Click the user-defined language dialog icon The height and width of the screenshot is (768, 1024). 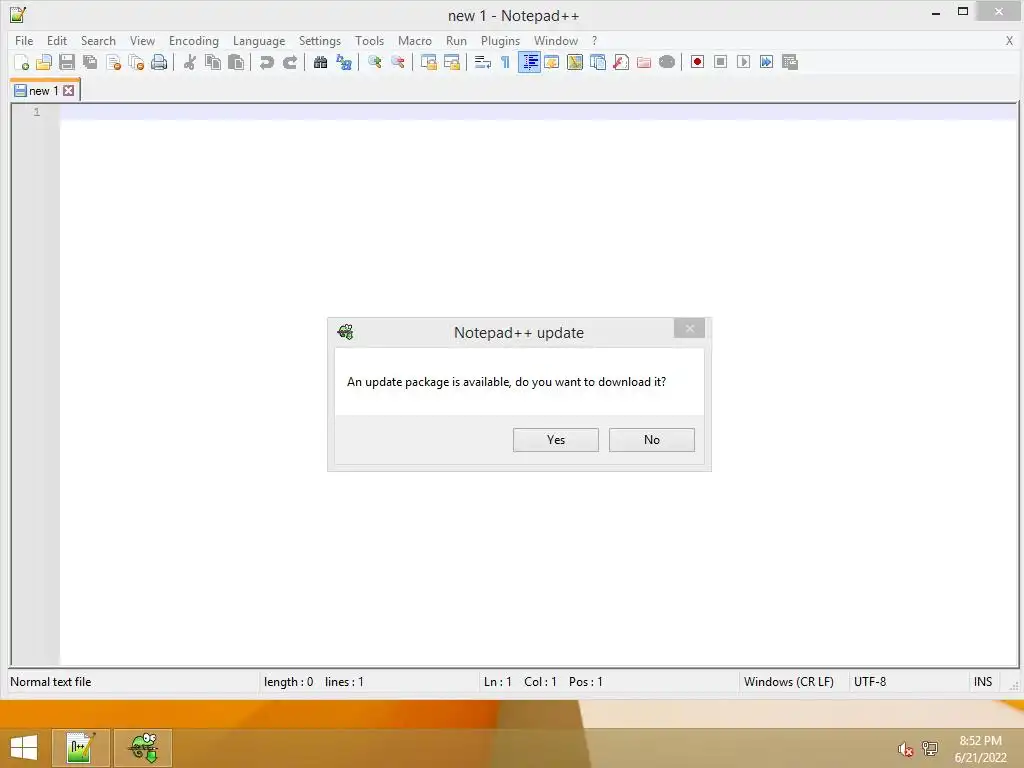552,62
